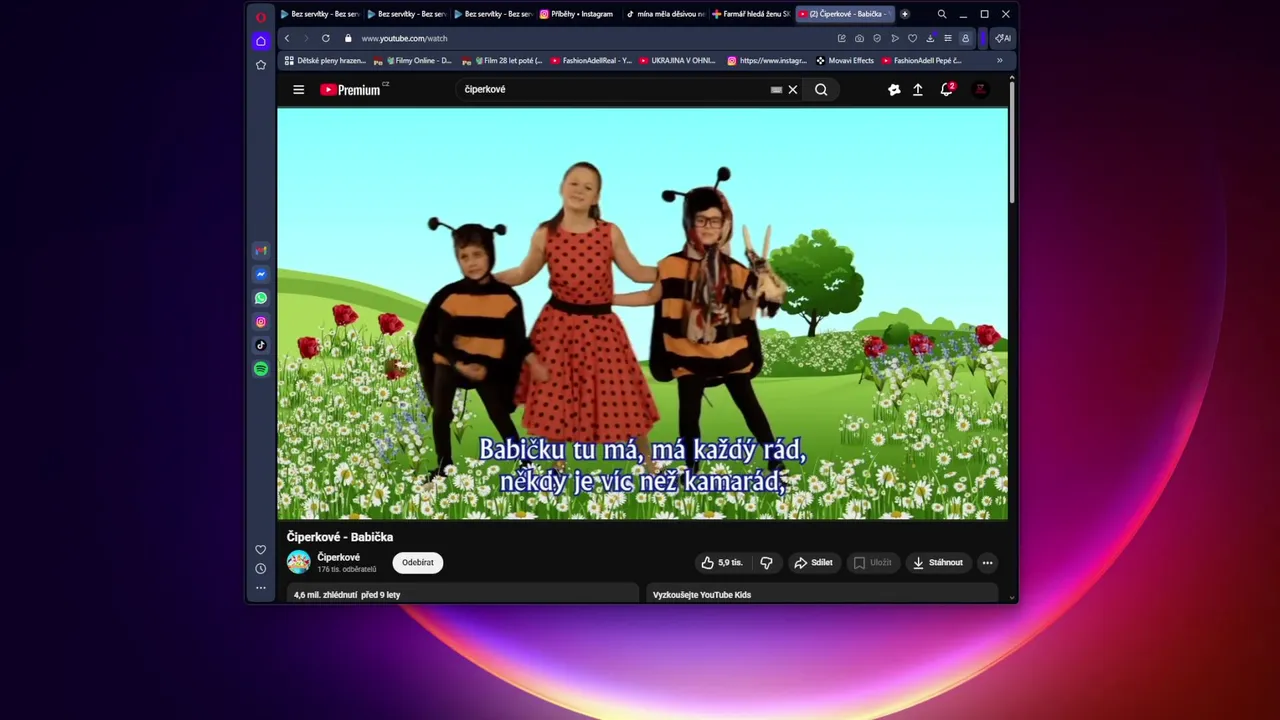The width and height of the screenshot is (1280, 720).
Task: Open the Opera main menu logo
Action: 261,17
